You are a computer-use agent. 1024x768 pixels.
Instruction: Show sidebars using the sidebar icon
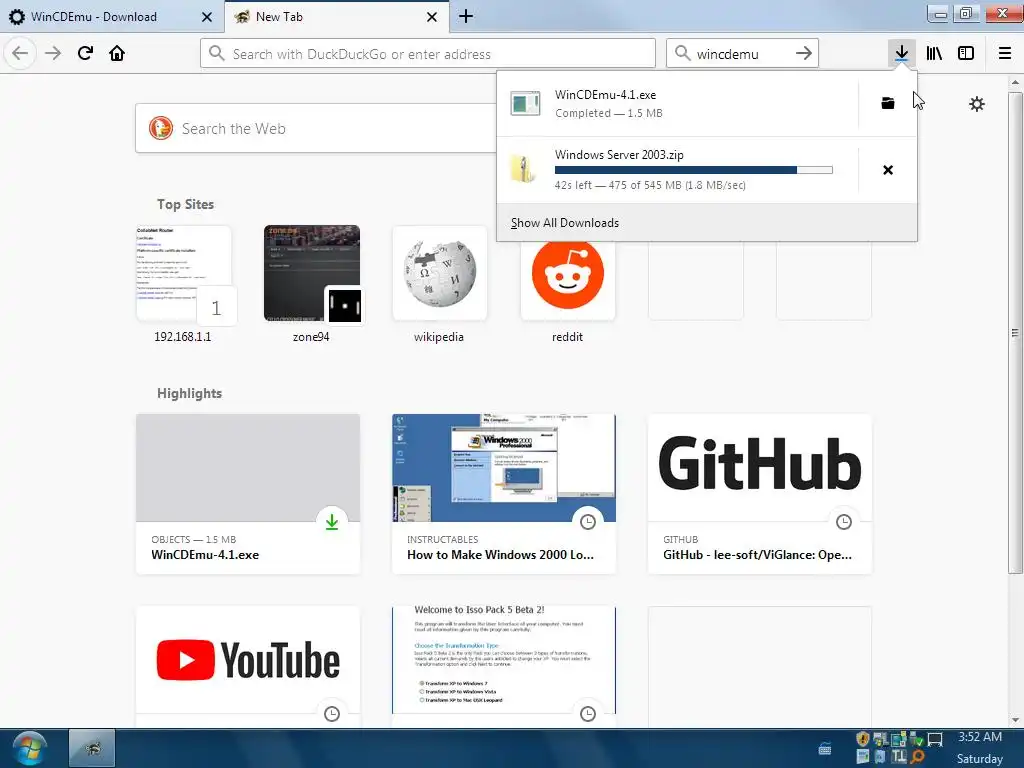966,53
